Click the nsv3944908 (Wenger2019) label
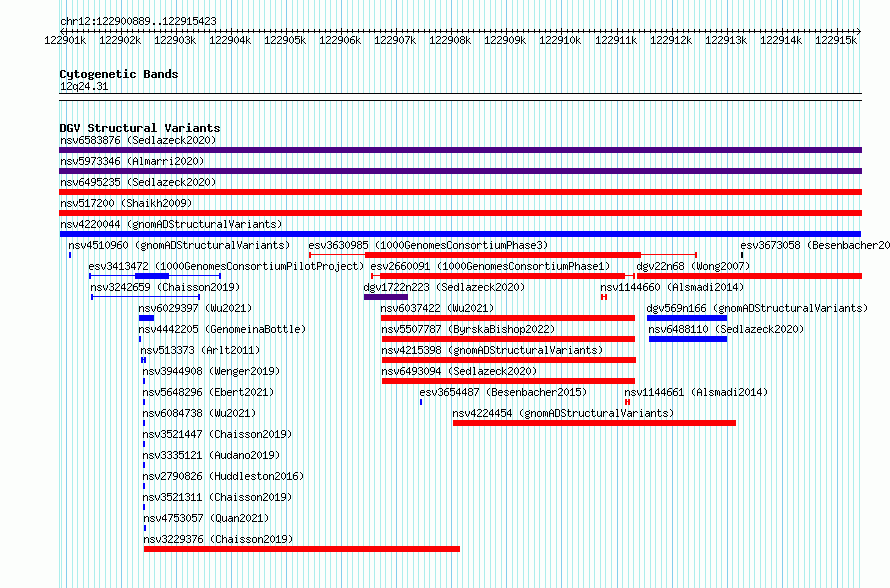Viewport: 890px width, 588px height. pyautogui.click(x=211, y=371)
